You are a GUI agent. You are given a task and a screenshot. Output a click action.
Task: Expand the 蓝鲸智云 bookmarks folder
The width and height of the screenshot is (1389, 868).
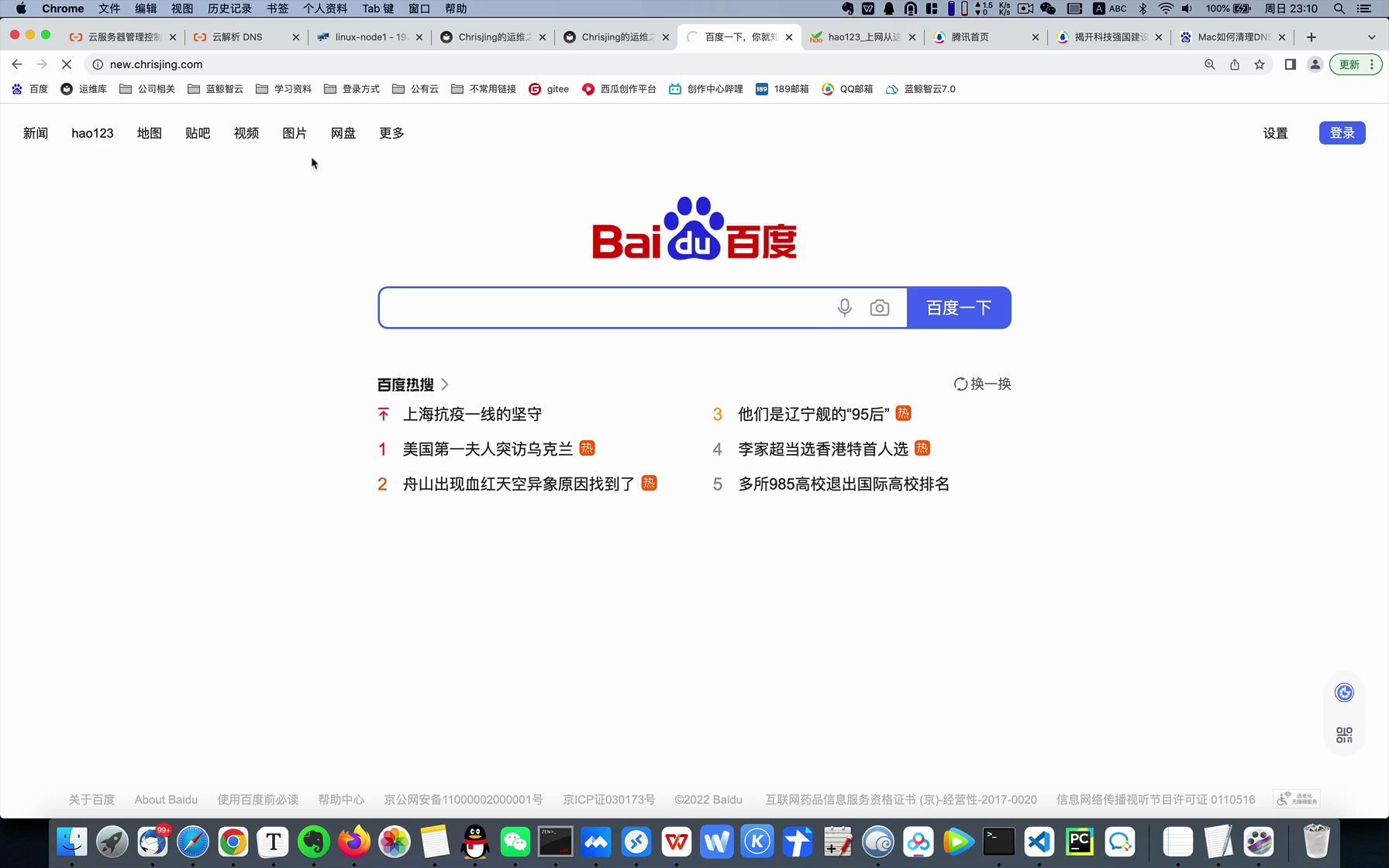click(x=215, y=89)
